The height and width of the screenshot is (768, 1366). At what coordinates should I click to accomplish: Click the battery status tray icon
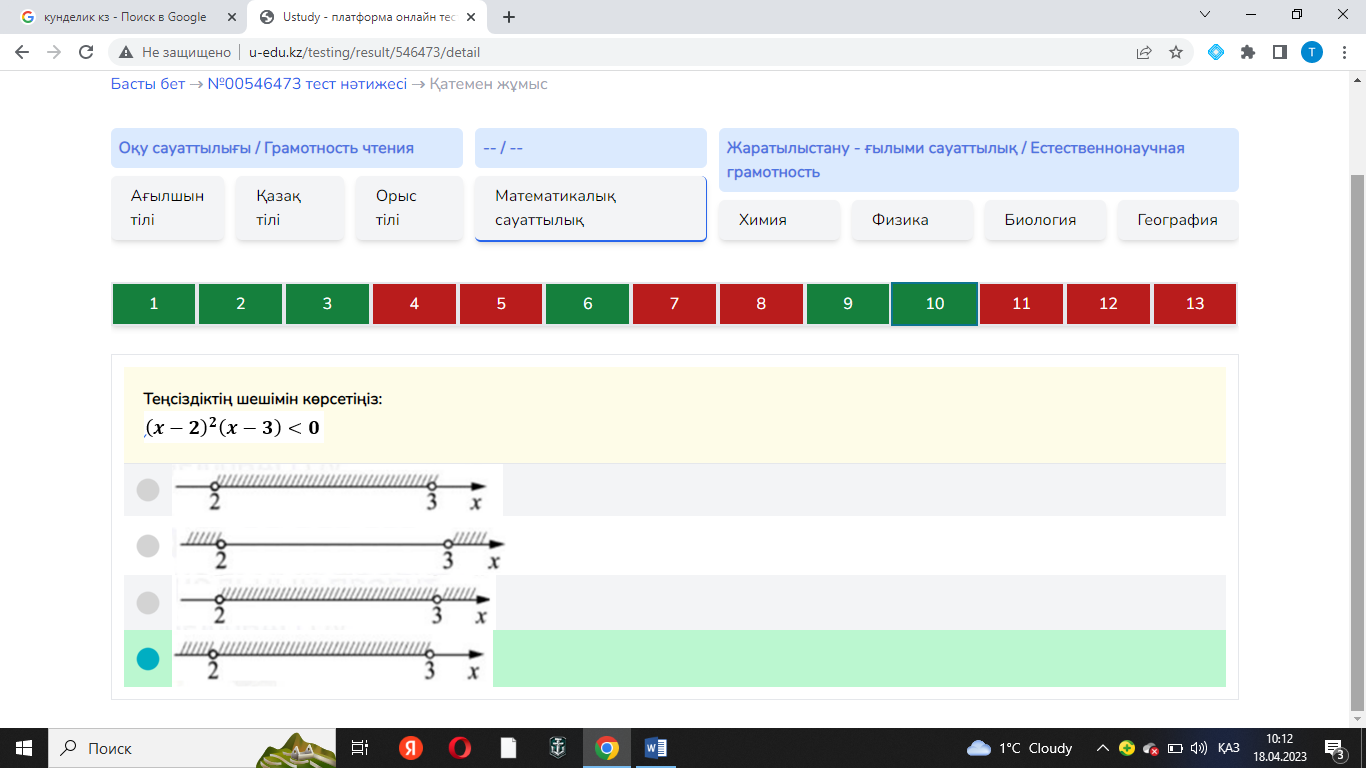pos(1175,748)
